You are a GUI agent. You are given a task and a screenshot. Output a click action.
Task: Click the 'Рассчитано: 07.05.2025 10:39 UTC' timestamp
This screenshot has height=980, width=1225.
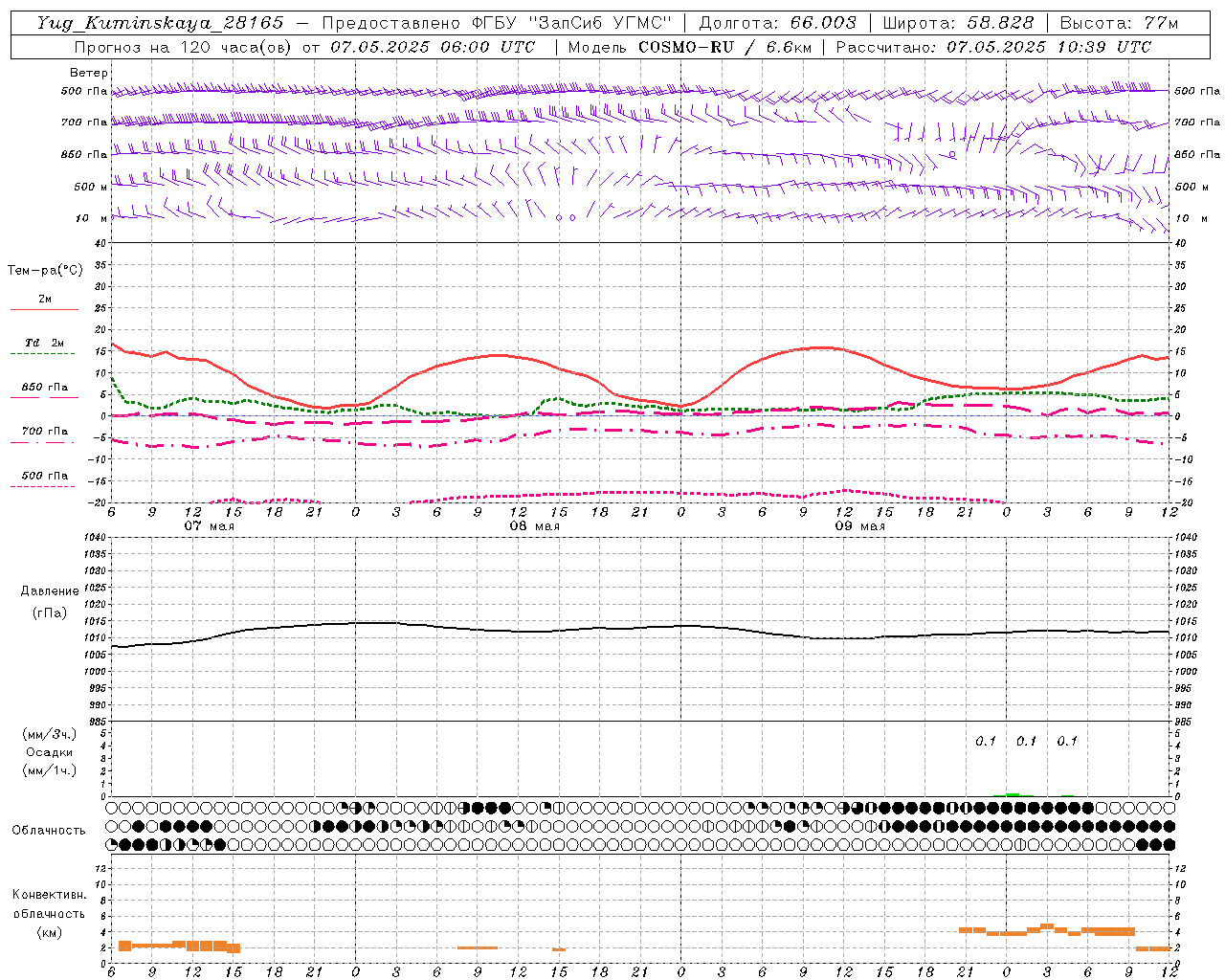click(993, 47)
